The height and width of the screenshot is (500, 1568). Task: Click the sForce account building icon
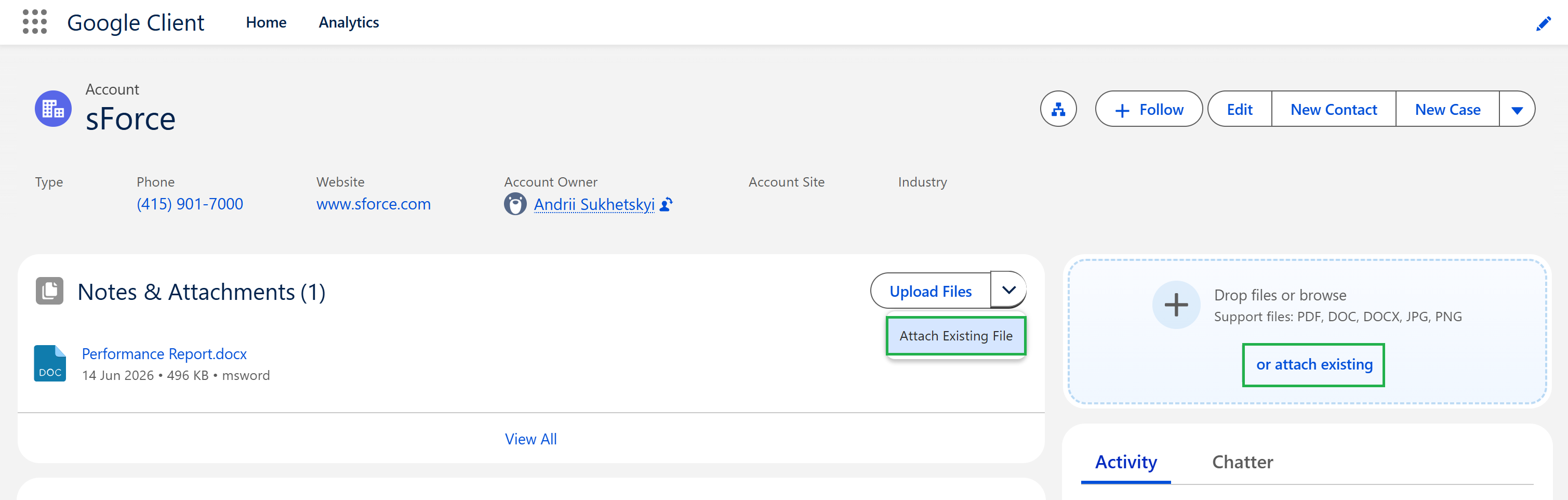tap(53, 109)
